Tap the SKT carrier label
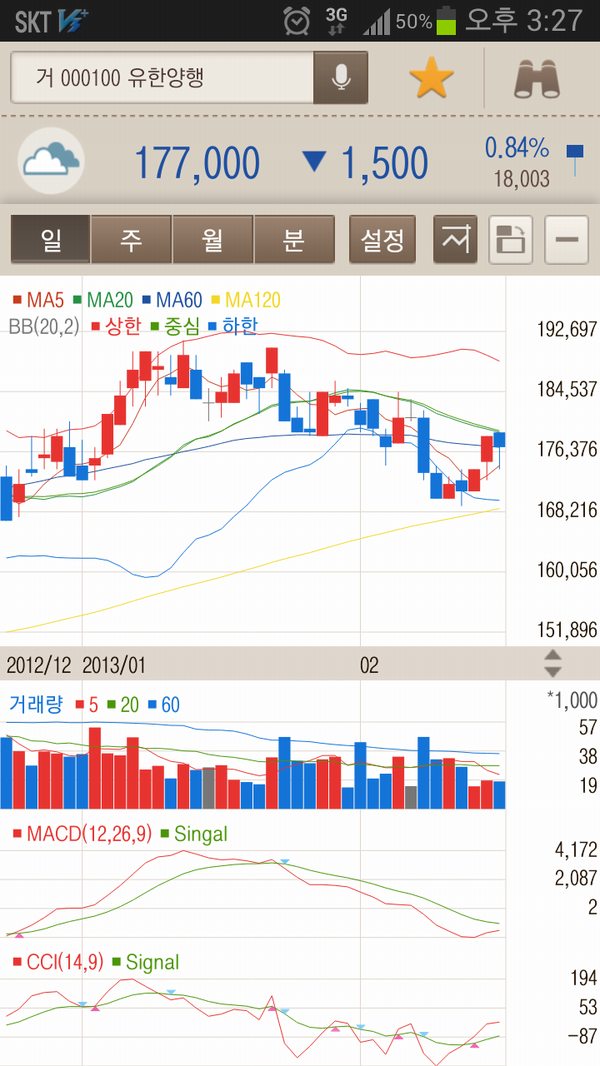 pos(33,22)
